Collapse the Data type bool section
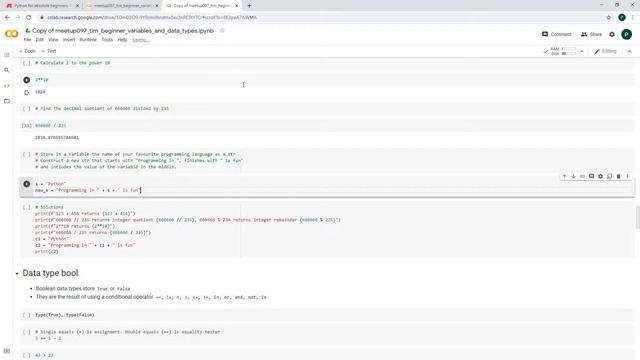Image resolution: width=640 pixels, height=360 pixels. click(17, 273)
